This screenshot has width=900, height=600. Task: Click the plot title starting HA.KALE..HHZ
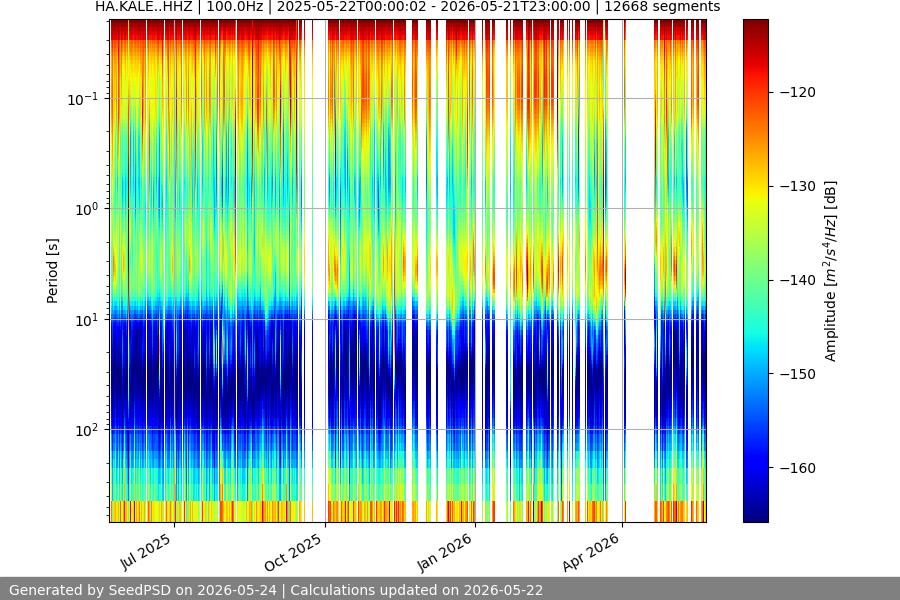(408, 7)
